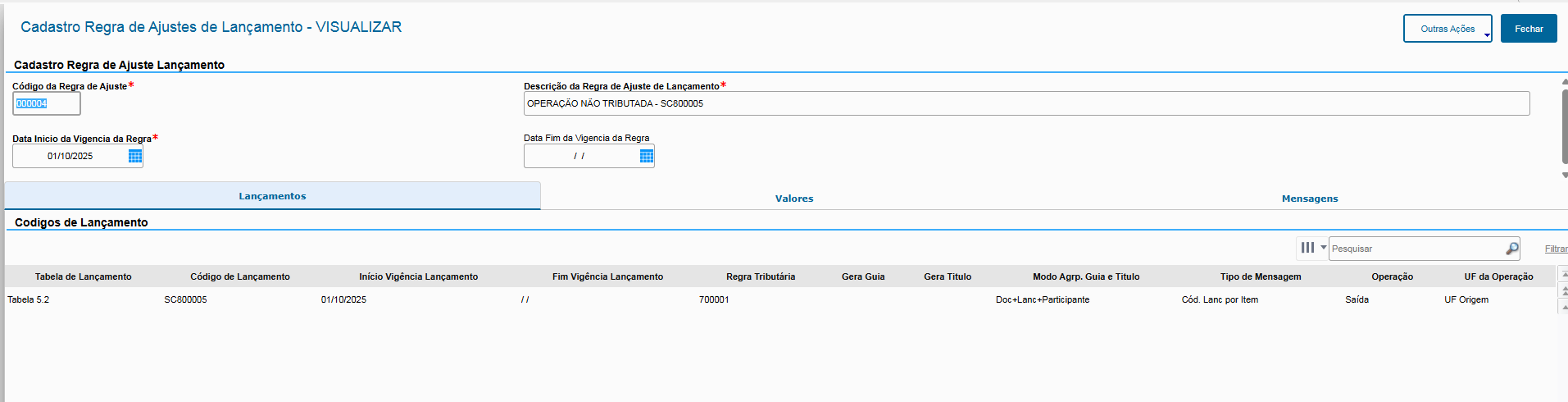Viewport: 1568px width, 402px height.
Task: Click the UF da Operação column header
Action: [x=1498, y=276]
